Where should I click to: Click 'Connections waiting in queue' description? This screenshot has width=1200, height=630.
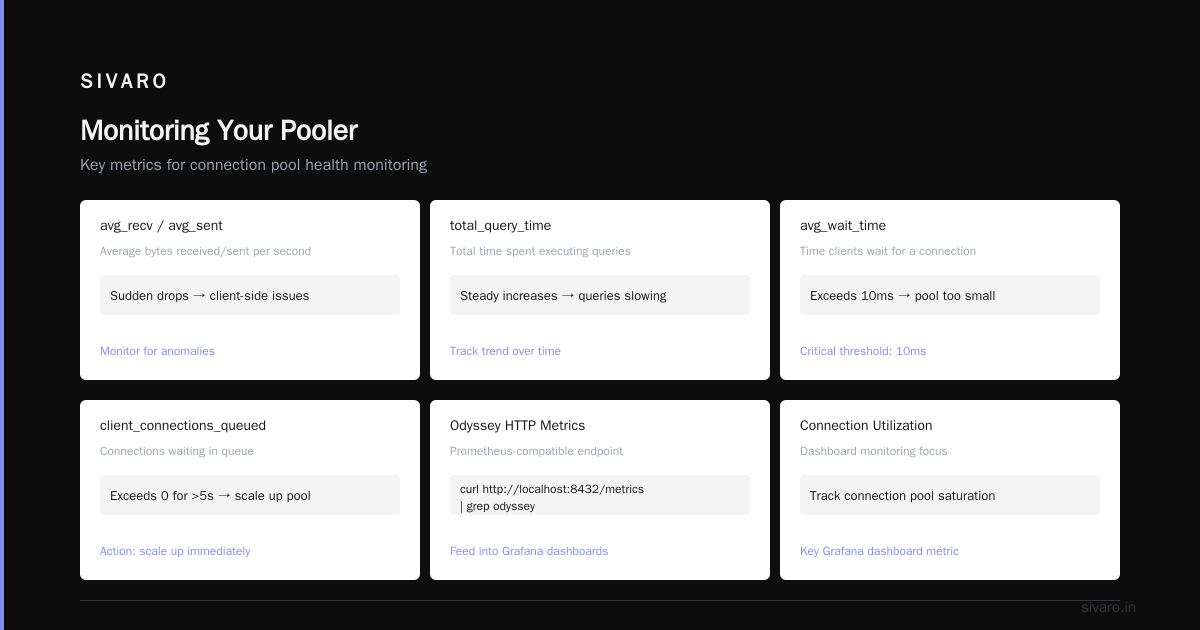pos(177,451)
